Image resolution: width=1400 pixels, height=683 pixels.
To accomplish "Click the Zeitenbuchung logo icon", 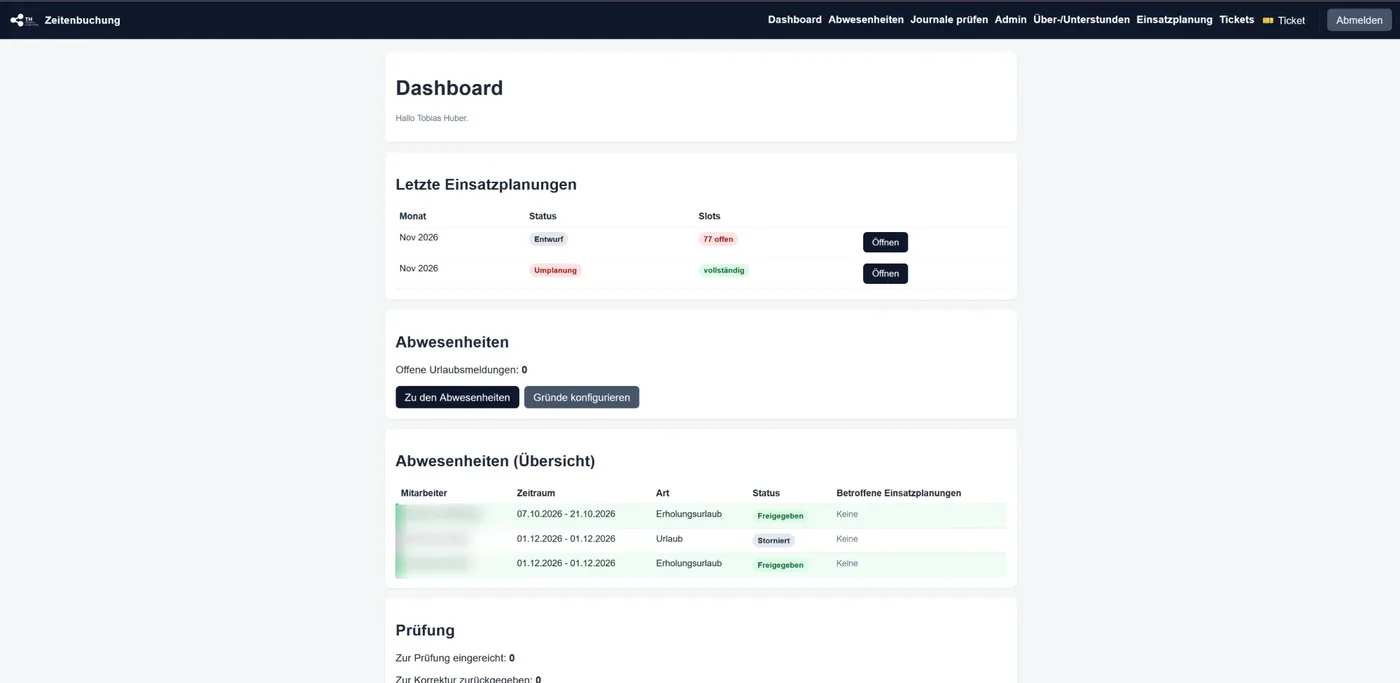I will click(x=24, y=20).
